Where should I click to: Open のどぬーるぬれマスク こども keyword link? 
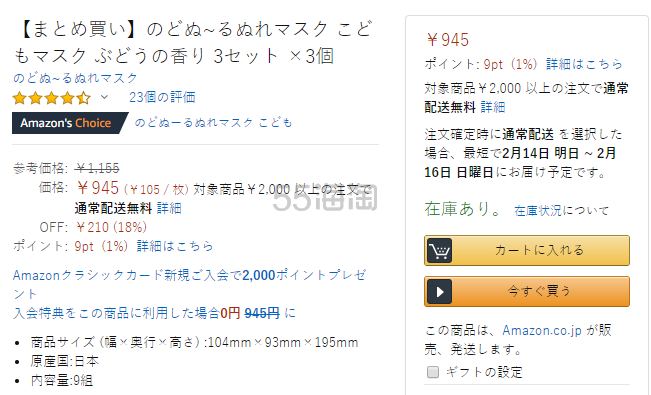tap(213, 123)
